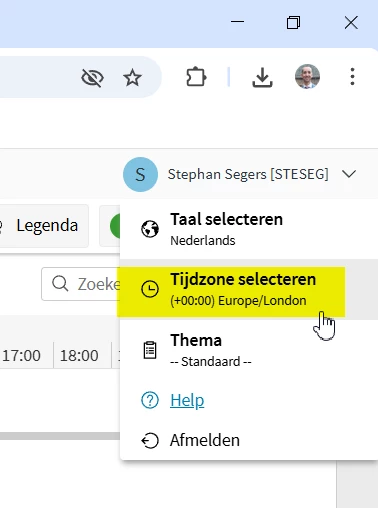Bookmark this page with the star icon
The width and height of the screenshot is (378, 508).
(x=132, y=78)
